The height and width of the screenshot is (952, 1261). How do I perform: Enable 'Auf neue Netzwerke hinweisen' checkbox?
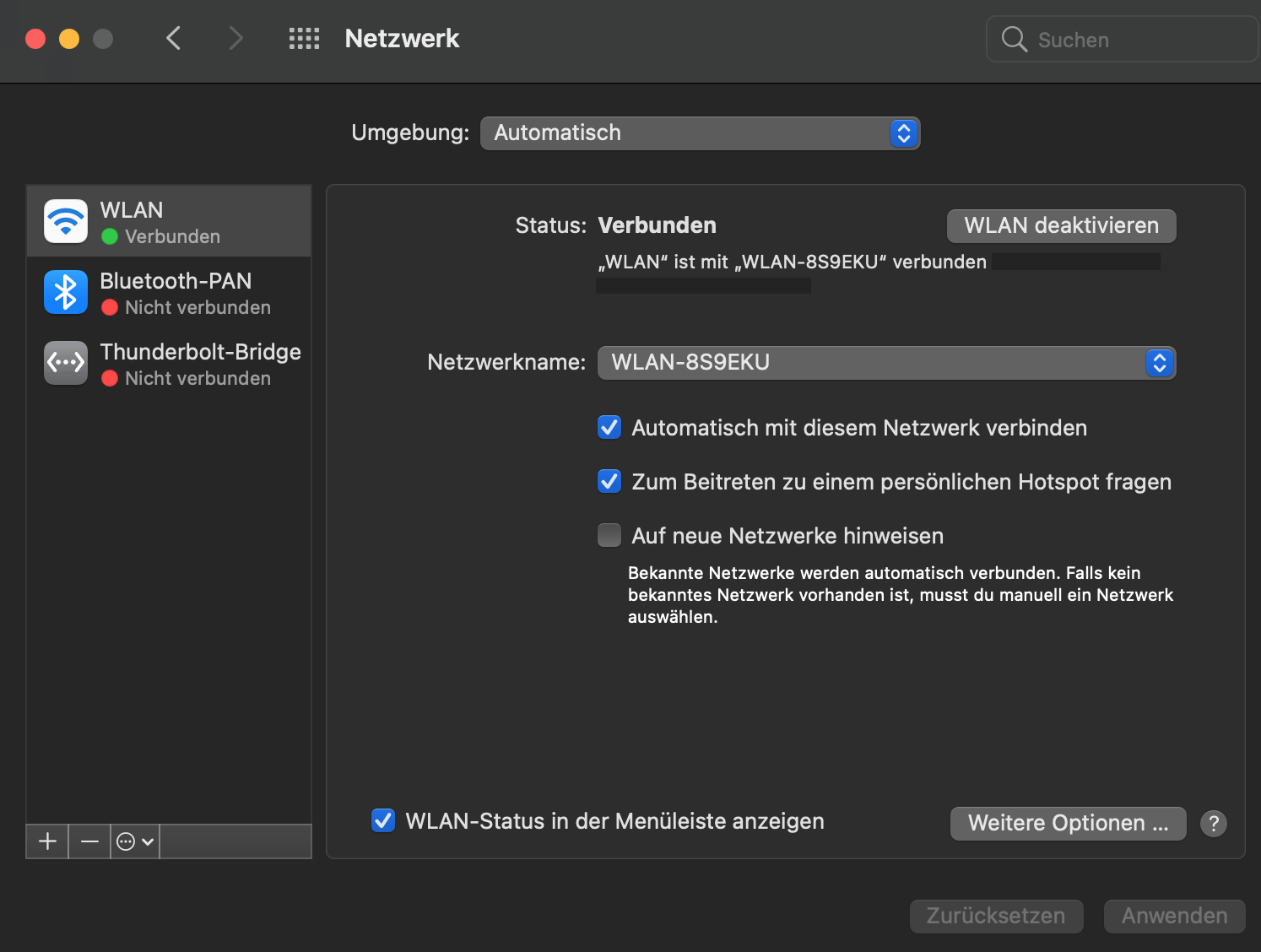click(609, 536)
